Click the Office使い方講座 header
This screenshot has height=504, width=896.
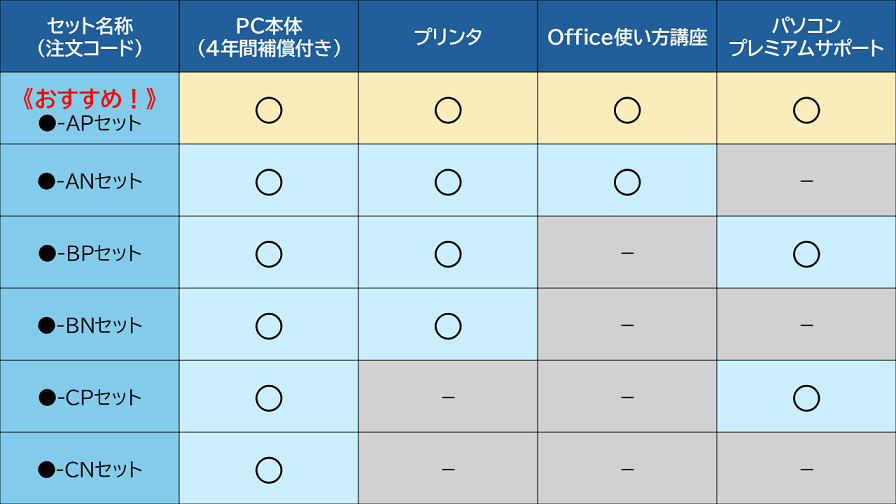pyautogui.click(x=627, y=37)
